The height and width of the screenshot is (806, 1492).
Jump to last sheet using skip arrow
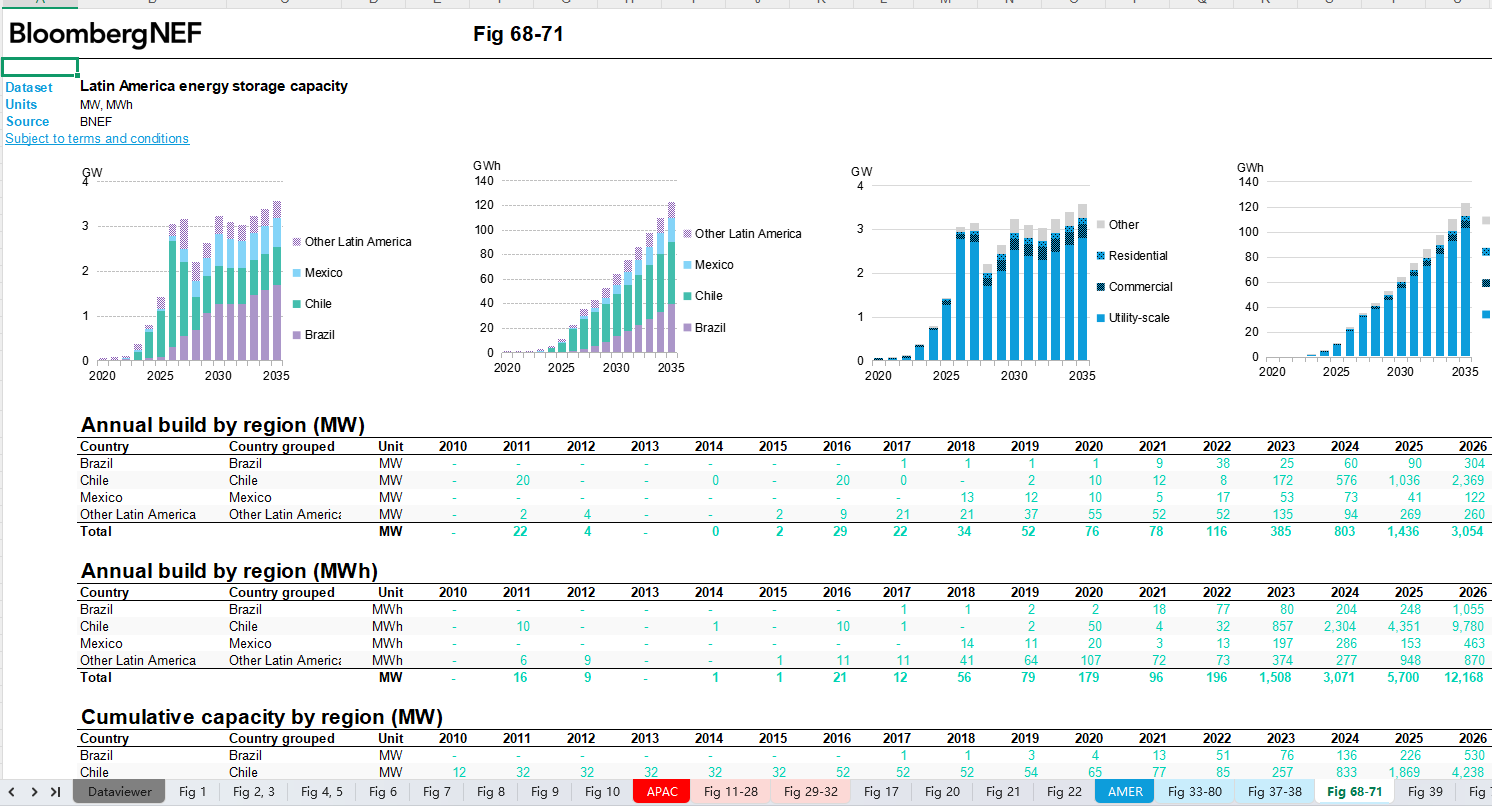click(x=56, y=792)
